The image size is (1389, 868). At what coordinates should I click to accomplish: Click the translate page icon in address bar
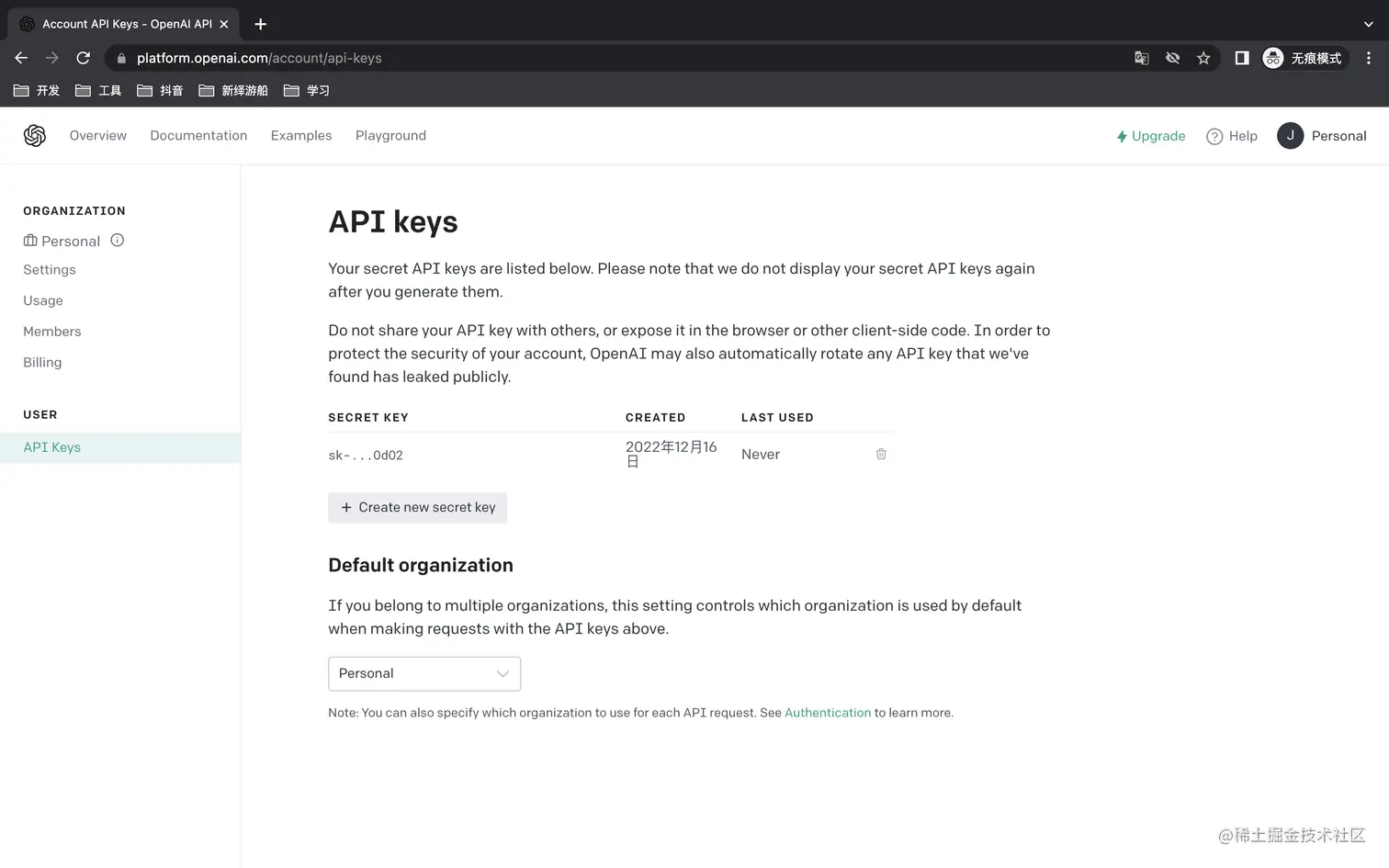tap(1141, 58)
